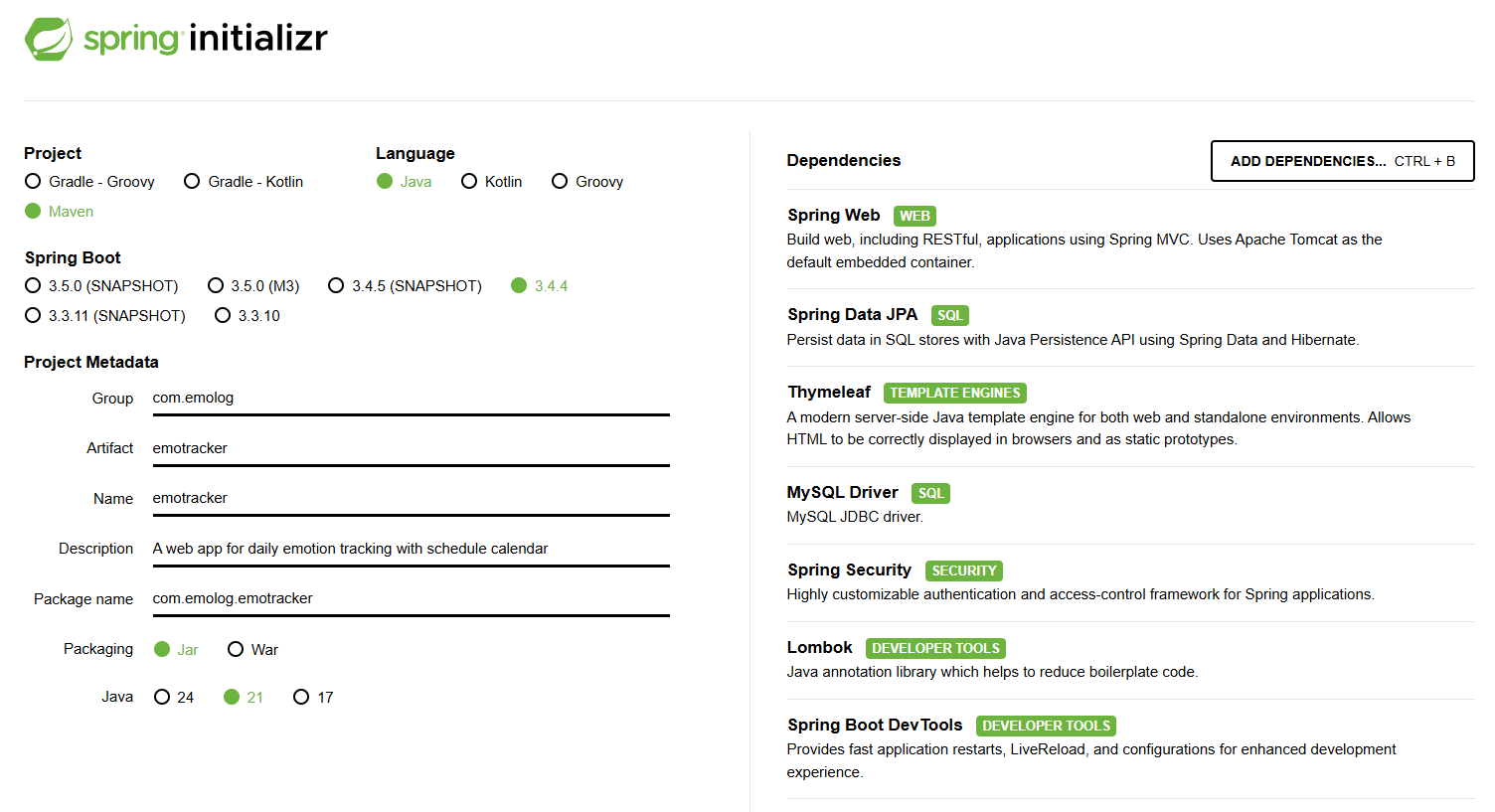Set packaging to Jar

[x=177, y=650]
